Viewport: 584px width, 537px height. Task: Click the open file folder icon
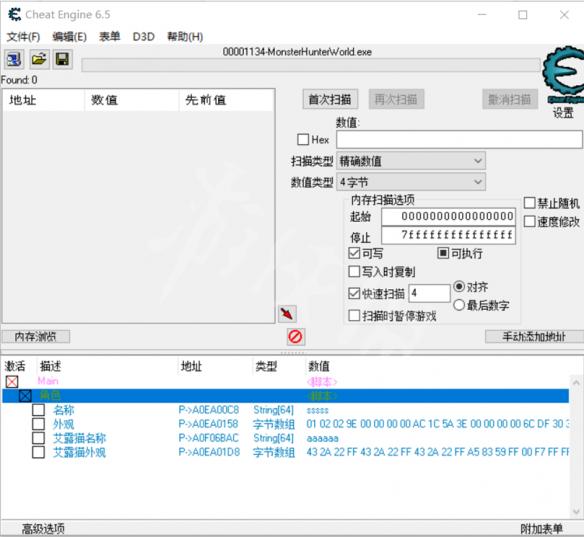pos(39,60)
